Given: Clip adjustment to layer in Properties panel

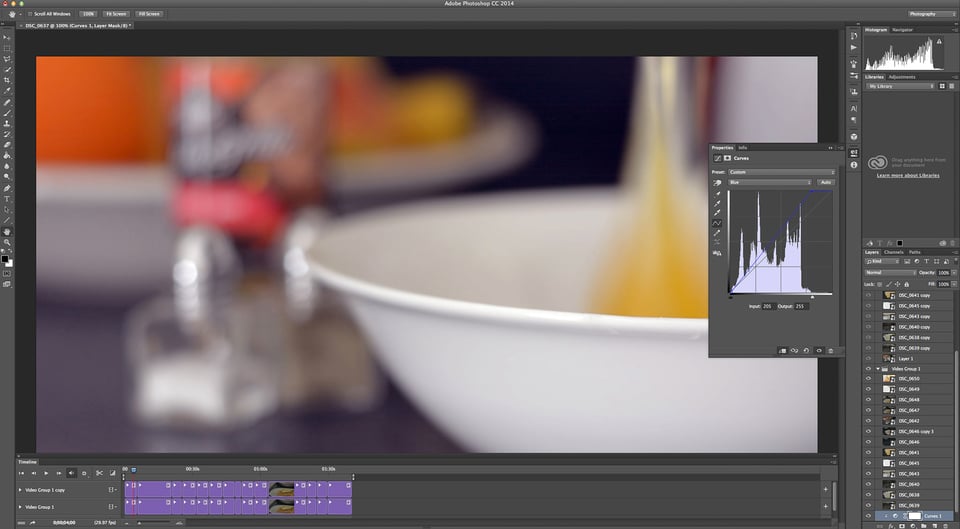Looking at the screenshot, I should [x=782, y=351].
